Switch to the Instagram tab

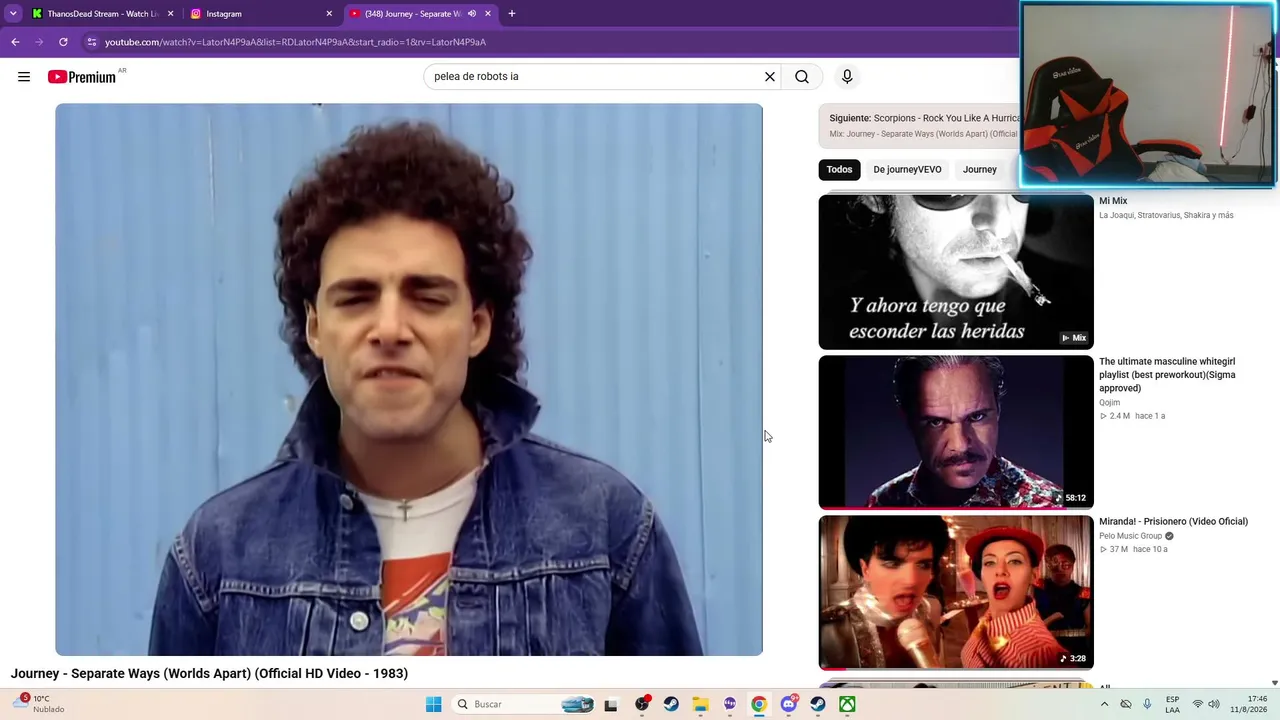(263, 14)
